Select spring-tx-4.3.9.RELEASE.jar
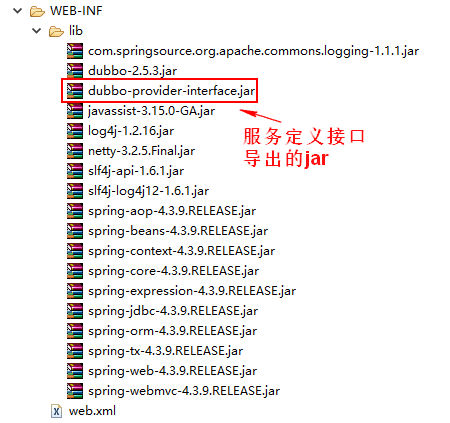The height and width of the screenshot is (423, 450). [x=165, y=351]
